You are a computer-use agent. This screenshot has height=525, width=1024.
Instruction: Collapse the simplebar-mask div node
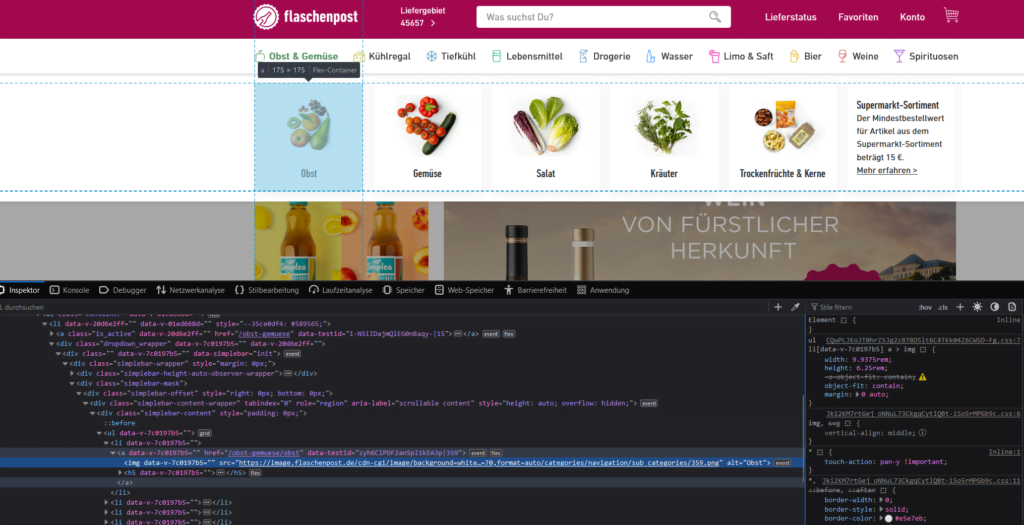click(72, 383)
